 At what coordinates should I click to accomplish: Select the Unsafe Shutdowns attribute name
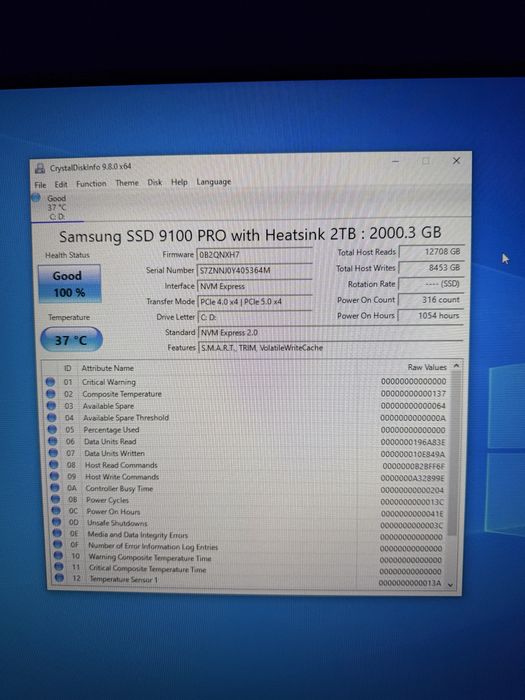[117, 523]
